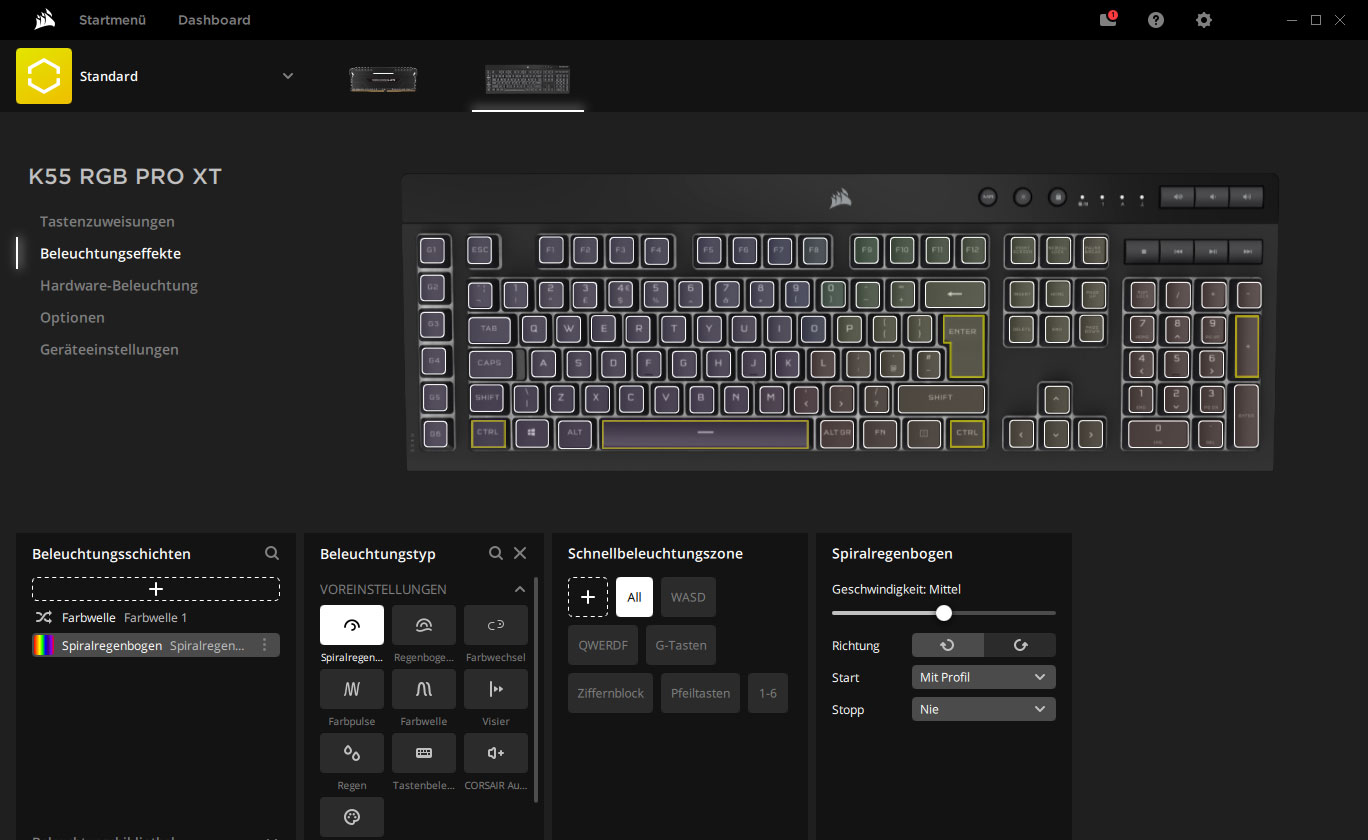Open the Stopp dropdown Nie
The image size is (1368, 840).
(x=984, y=709)
